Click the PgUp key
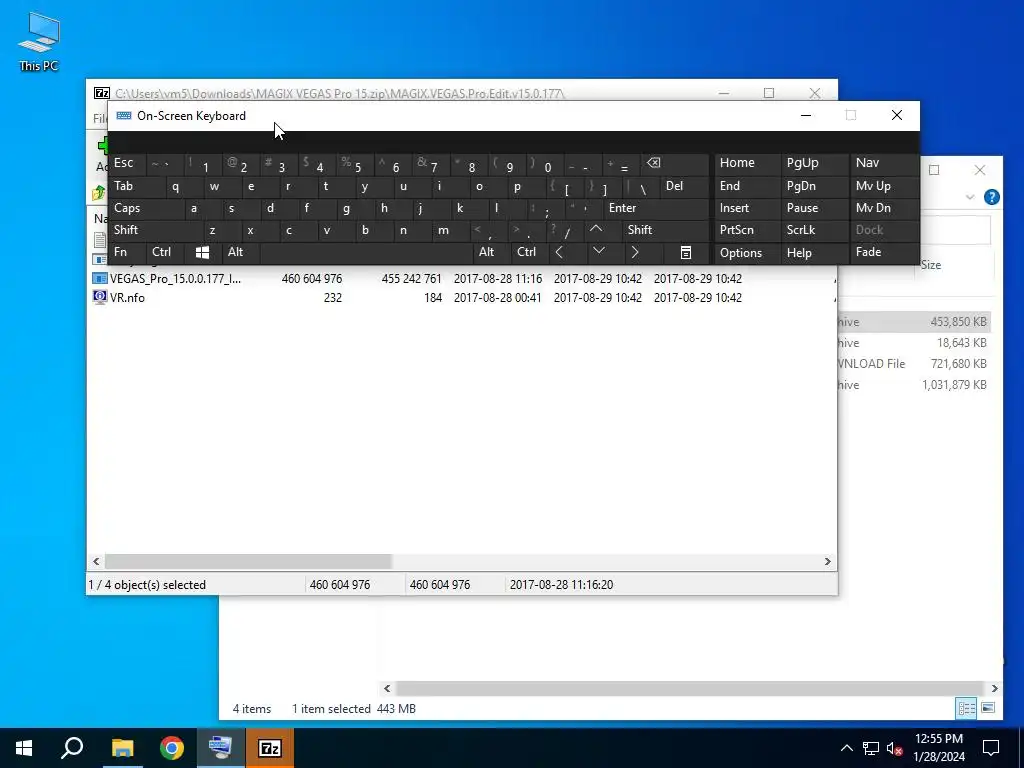 point(815,163)
